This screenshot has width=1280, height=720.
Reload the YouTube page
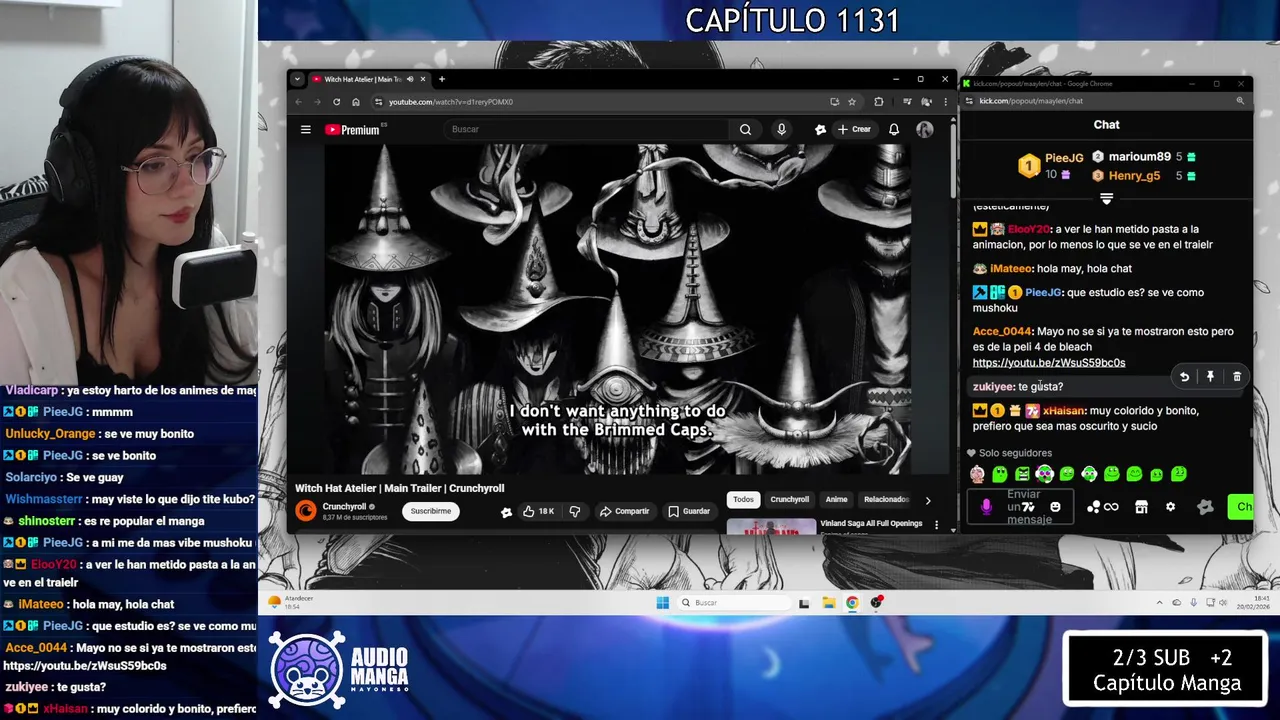tap(336, 102)
